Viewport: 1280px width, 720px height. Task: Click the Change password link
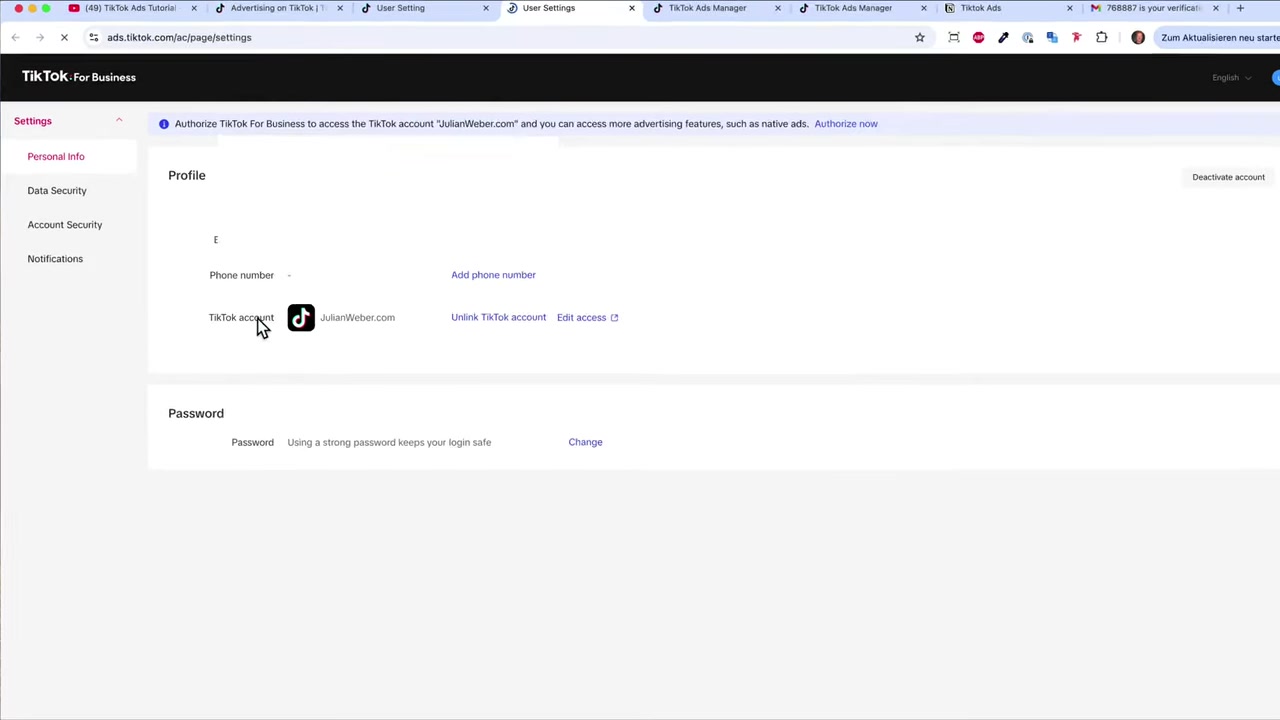click(585, 442)
